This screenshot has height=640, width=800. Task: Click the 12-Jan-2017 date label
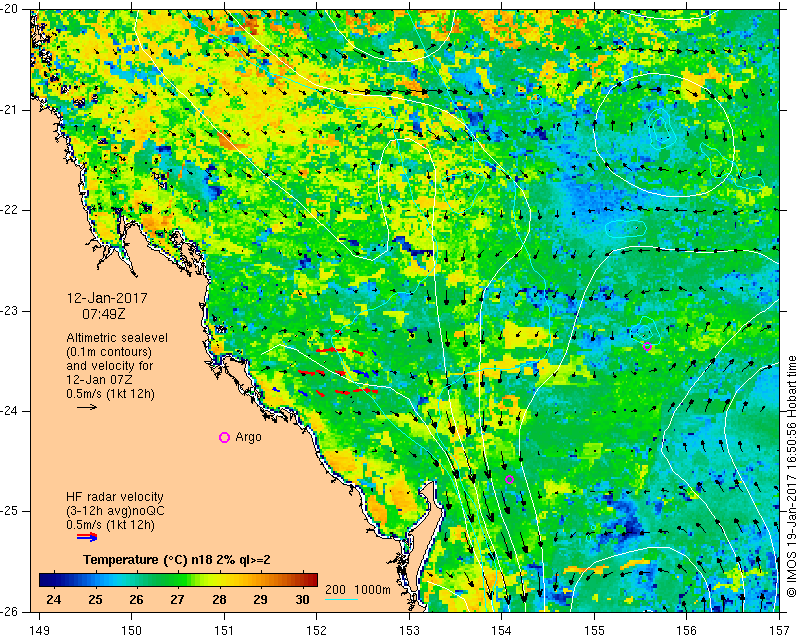coord(107,298)
